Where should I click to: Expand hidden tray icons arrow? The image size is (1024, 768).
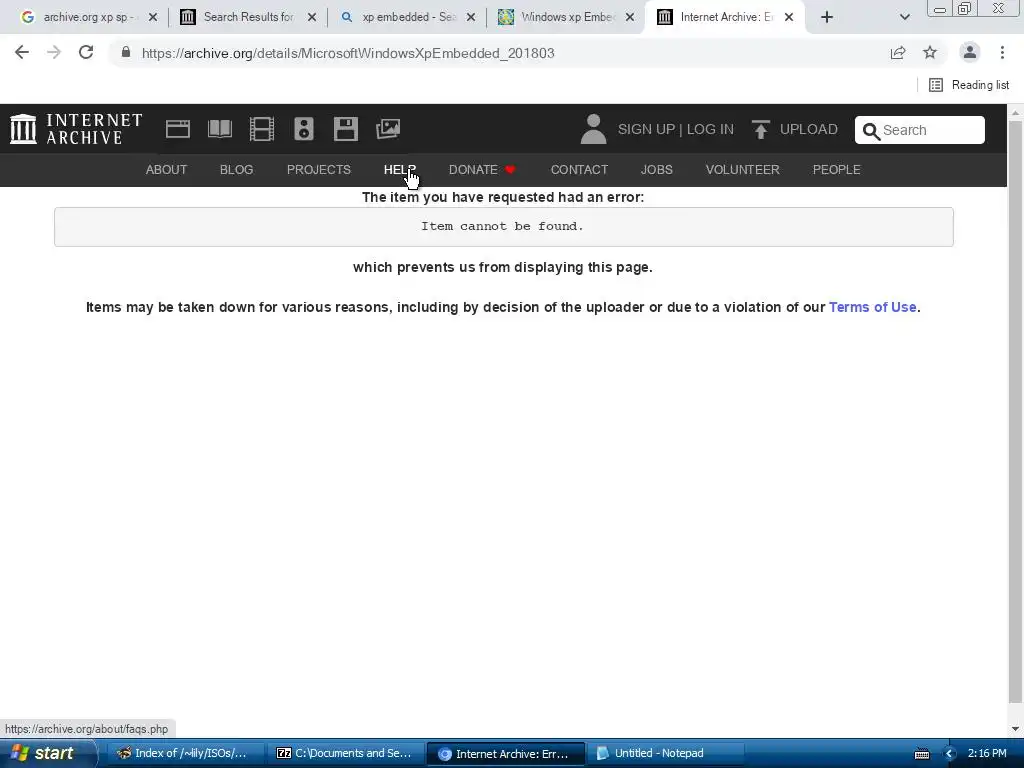(x=949, y=754)
